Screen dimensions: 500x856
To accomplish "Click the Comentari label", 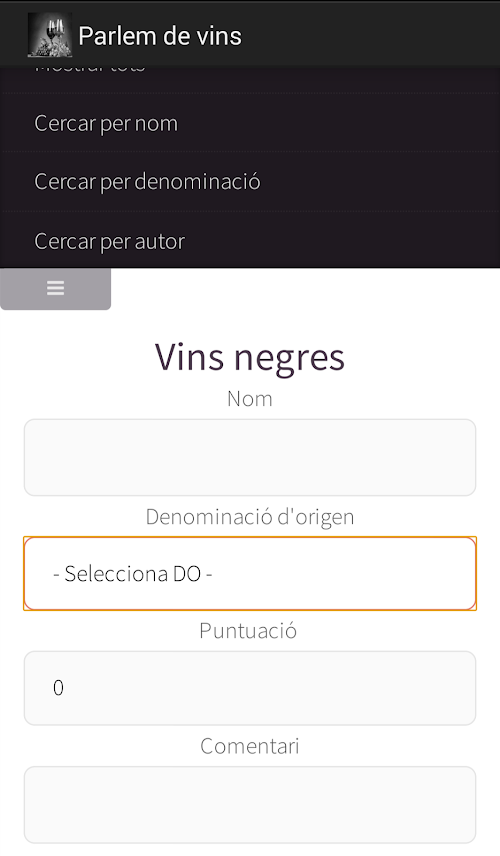I will coord(250,746).
